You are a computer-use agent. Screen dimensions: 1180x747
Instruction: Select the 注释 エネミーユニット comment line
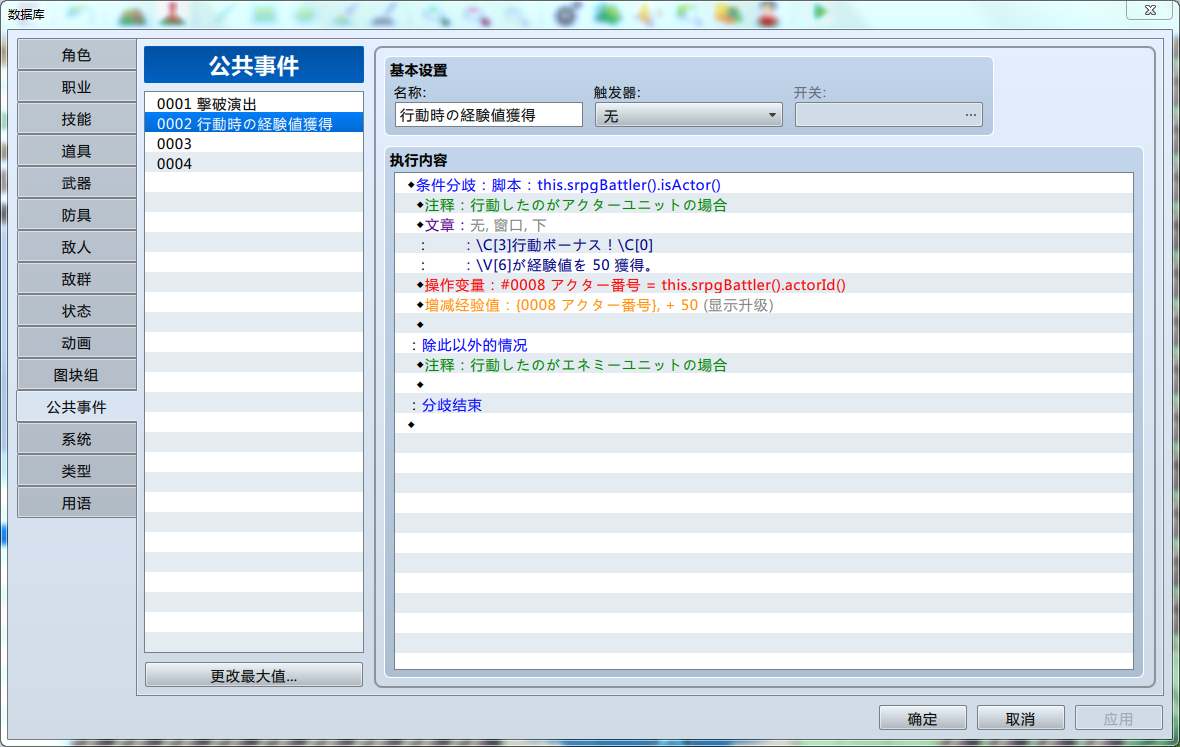[x=764, y=365]
